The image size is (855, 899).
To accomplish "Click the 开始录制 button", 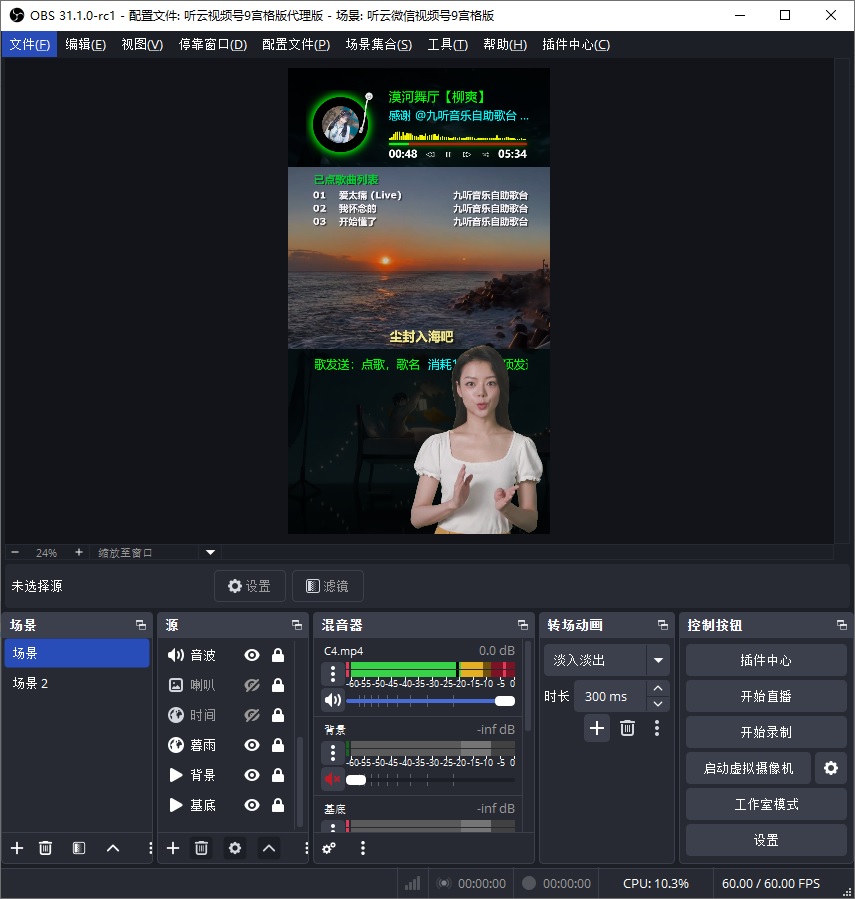I will tap(766, 732).
